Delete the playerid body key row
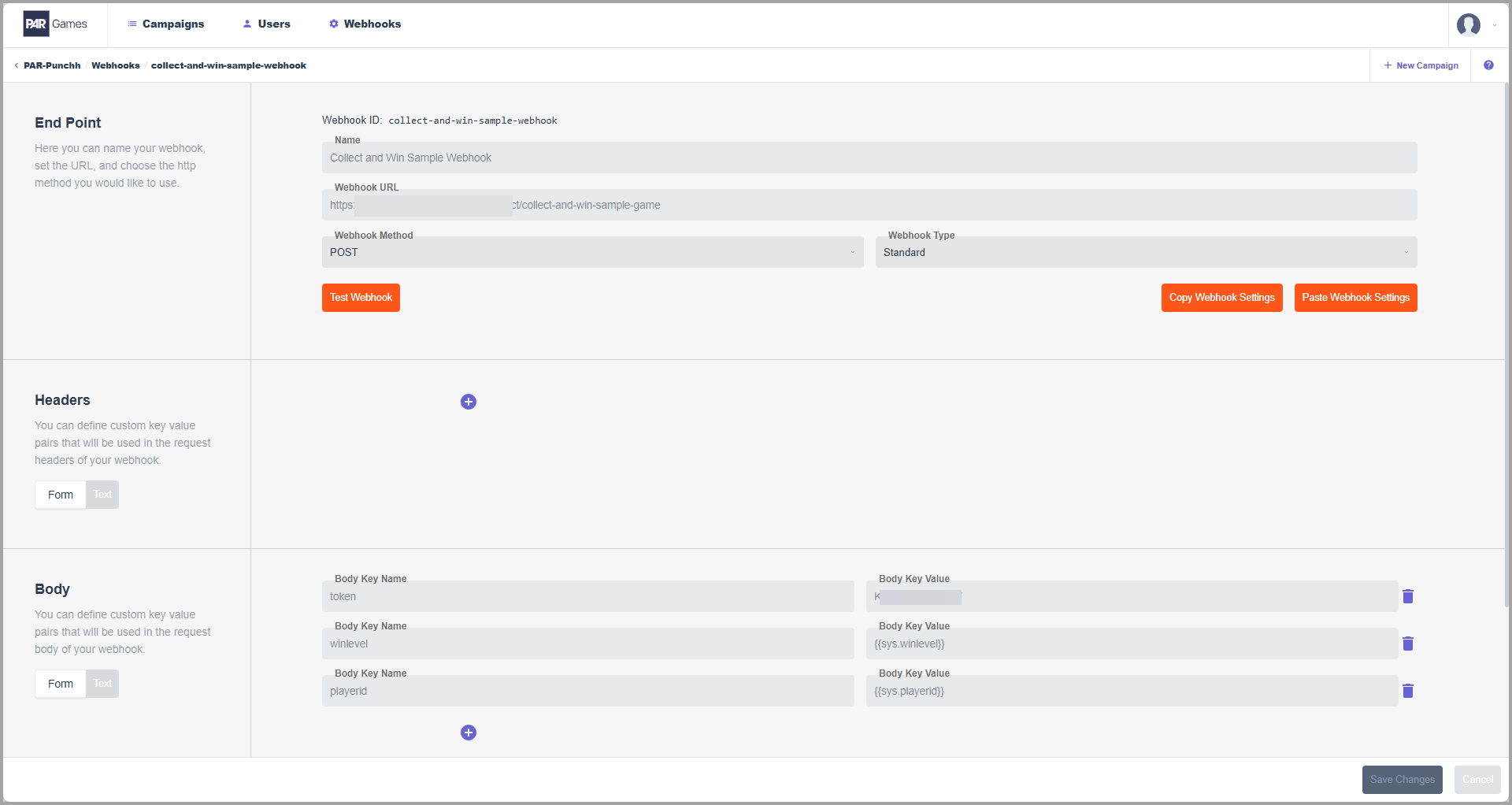Image resolution: width=1512 pixels, height=805 pixels. click(x=1408, y=691)
